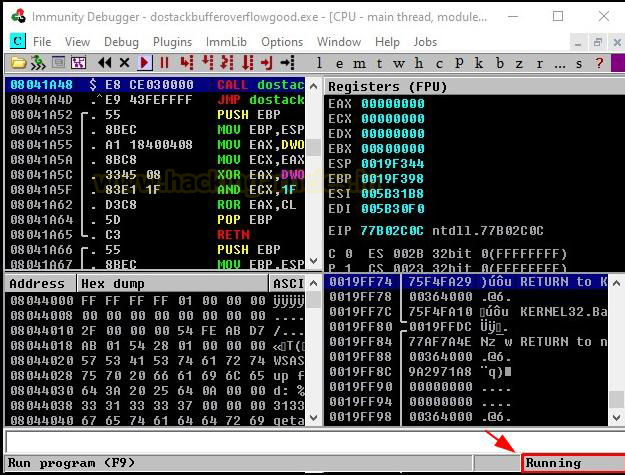Open Source window with 's' button
Screen dimensions: 625x475
[x=579, y=63]
